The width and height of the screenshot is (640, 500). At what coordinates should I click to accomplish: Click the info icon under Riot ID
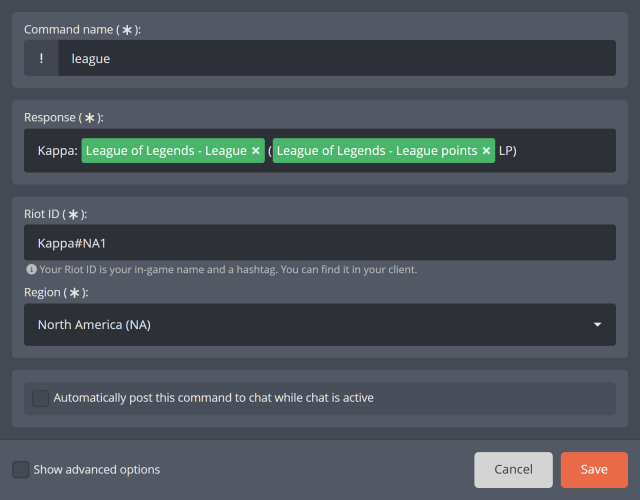pyautogui.click(x=31, y=269)
